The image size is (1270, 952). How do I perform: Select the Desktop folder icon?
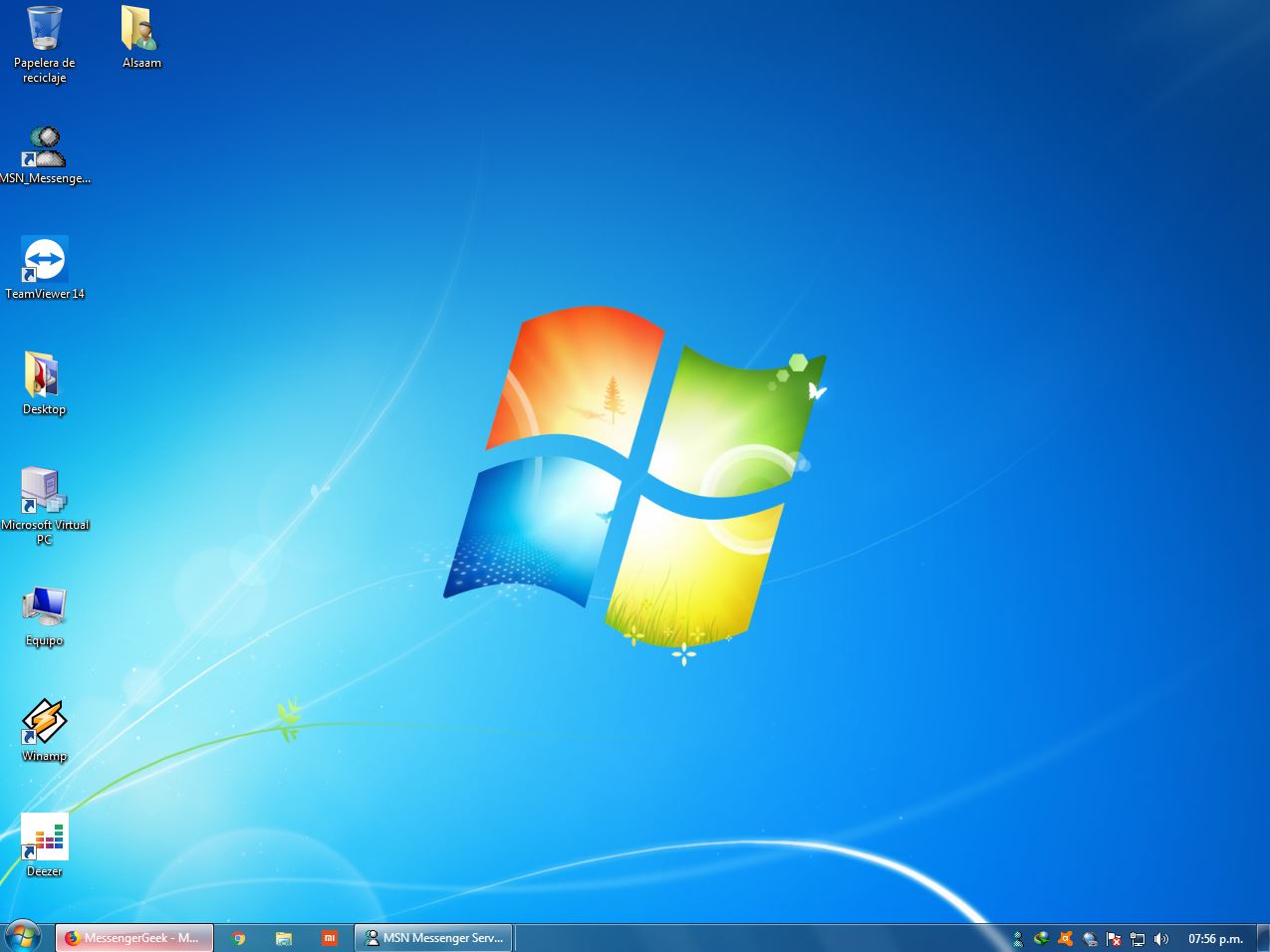pyautogui.click(x=44, y=384)
